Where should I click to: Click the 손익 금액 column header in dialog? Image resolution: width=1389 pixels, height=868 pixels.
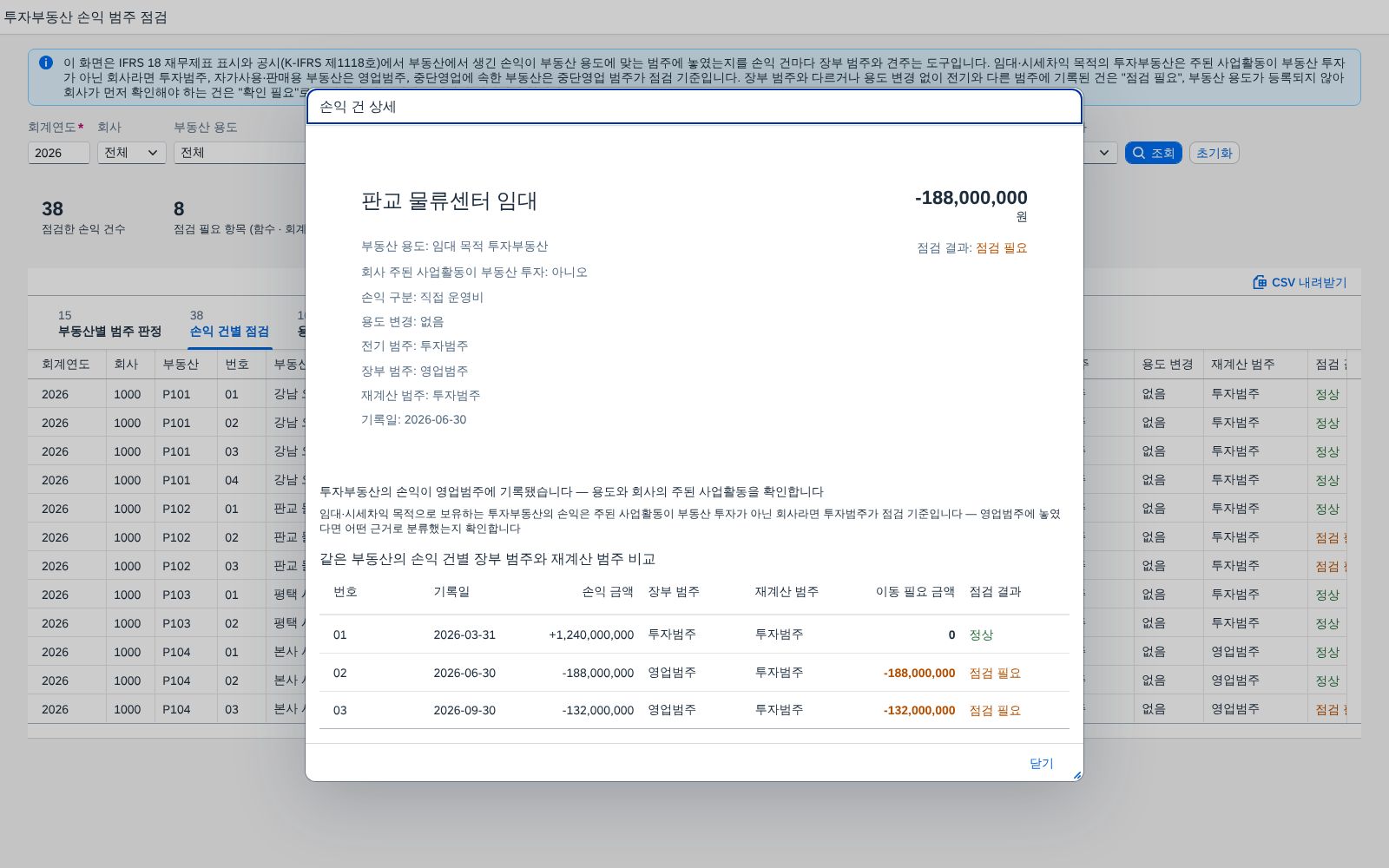608,592
